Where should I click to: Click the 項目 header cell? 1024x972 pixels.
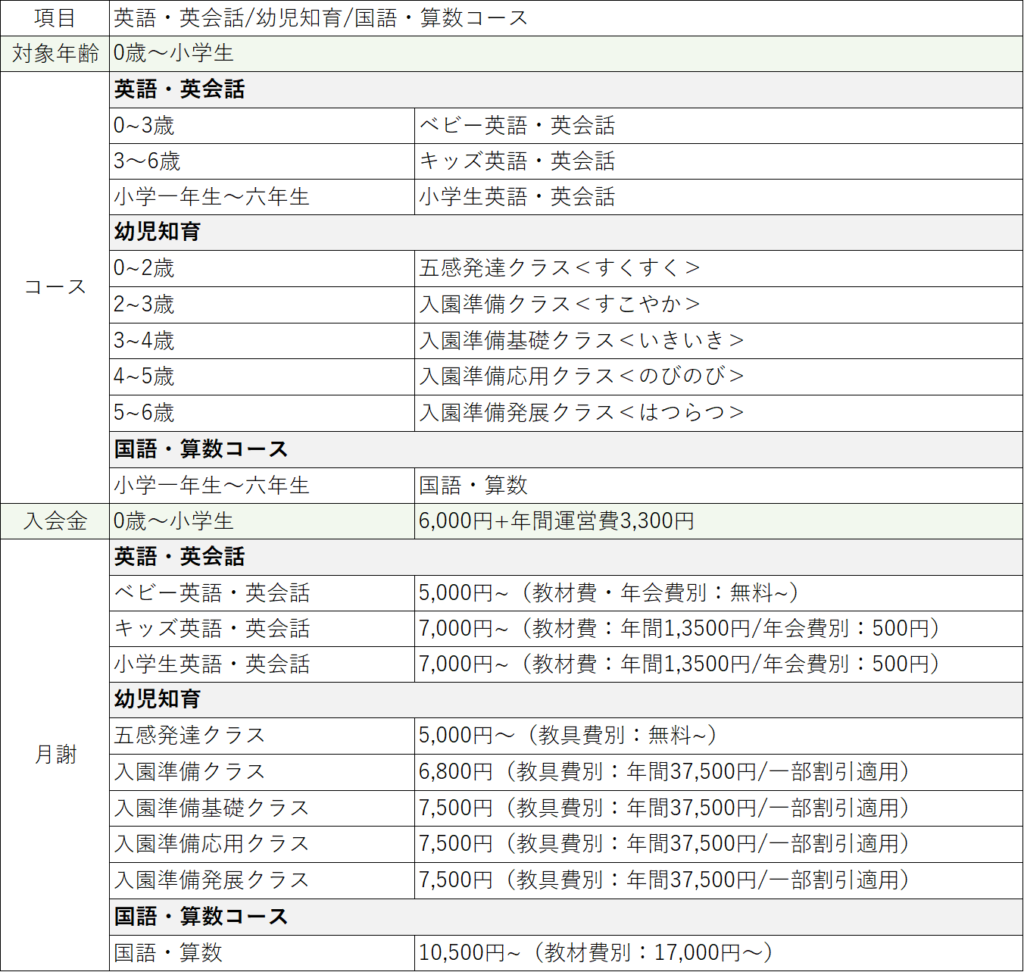pyautogui.click(x=55, y=17)
